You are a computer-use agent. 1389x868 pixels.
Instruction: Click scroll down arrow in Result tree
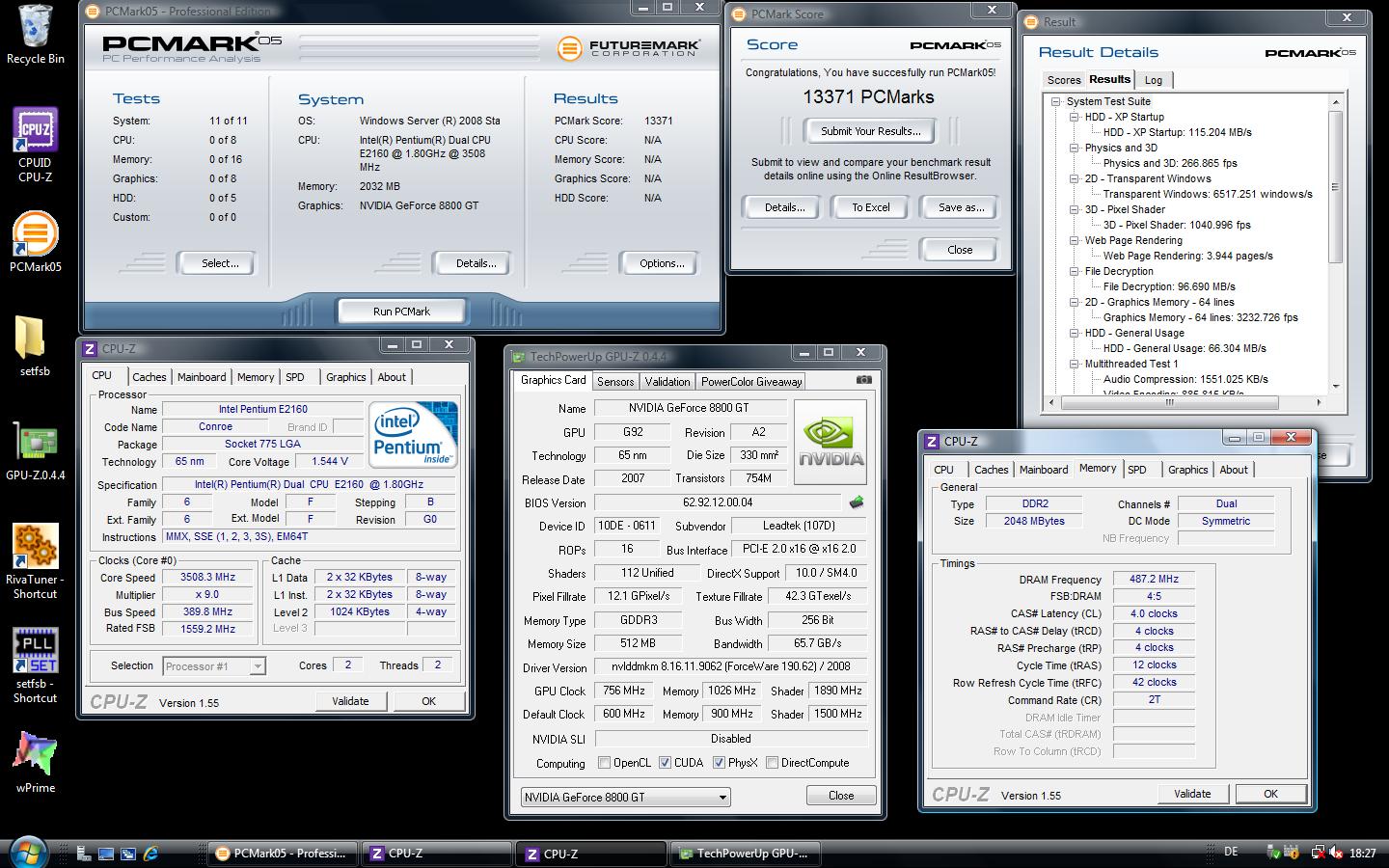pos(1336,387)
